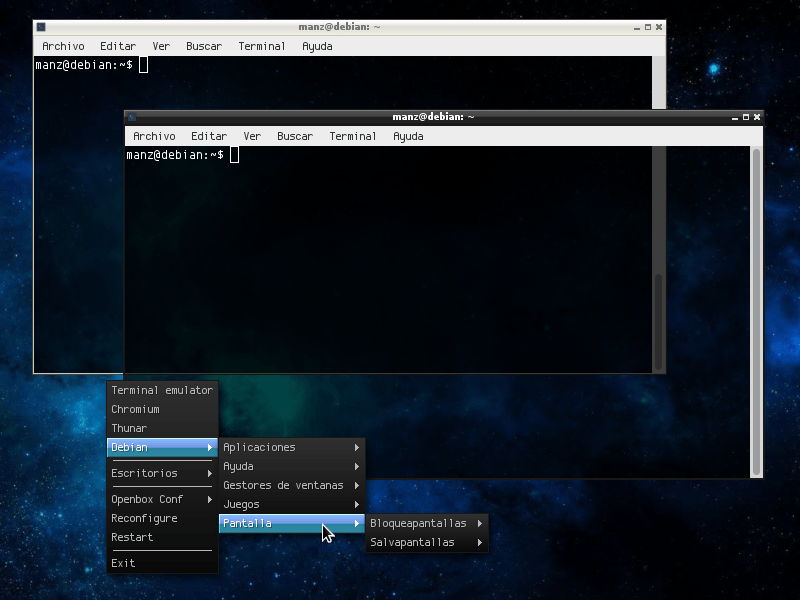
Task: Open Ver menu in front terminal
Action: (x=252, y=136)
